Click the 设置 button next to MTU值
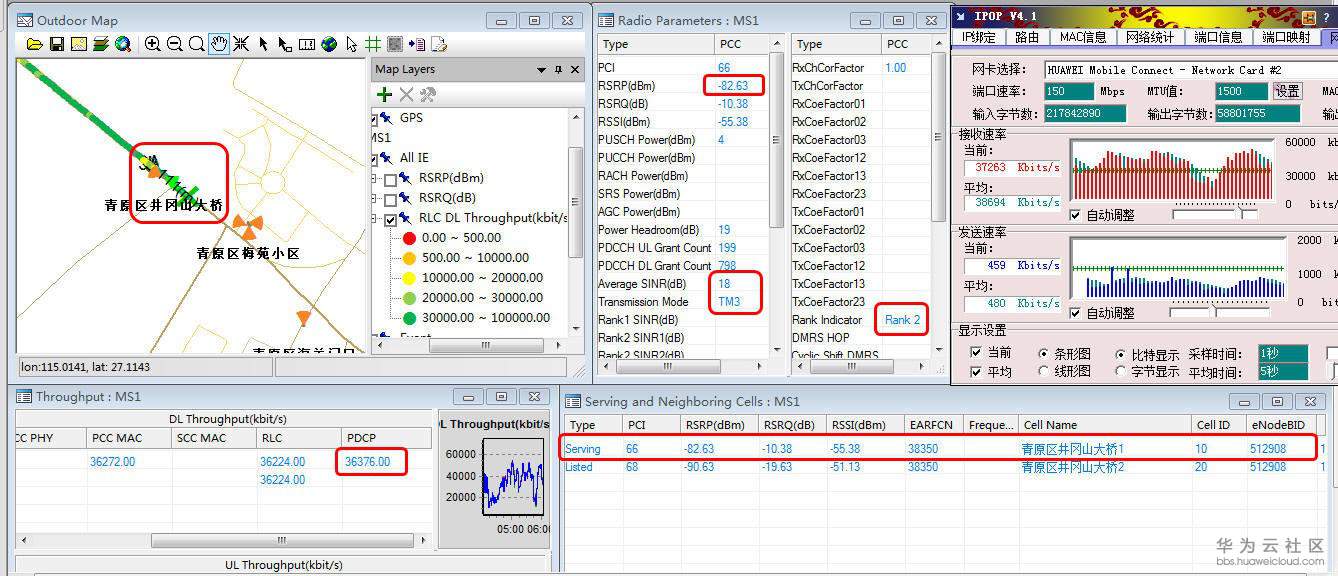 1287,91
